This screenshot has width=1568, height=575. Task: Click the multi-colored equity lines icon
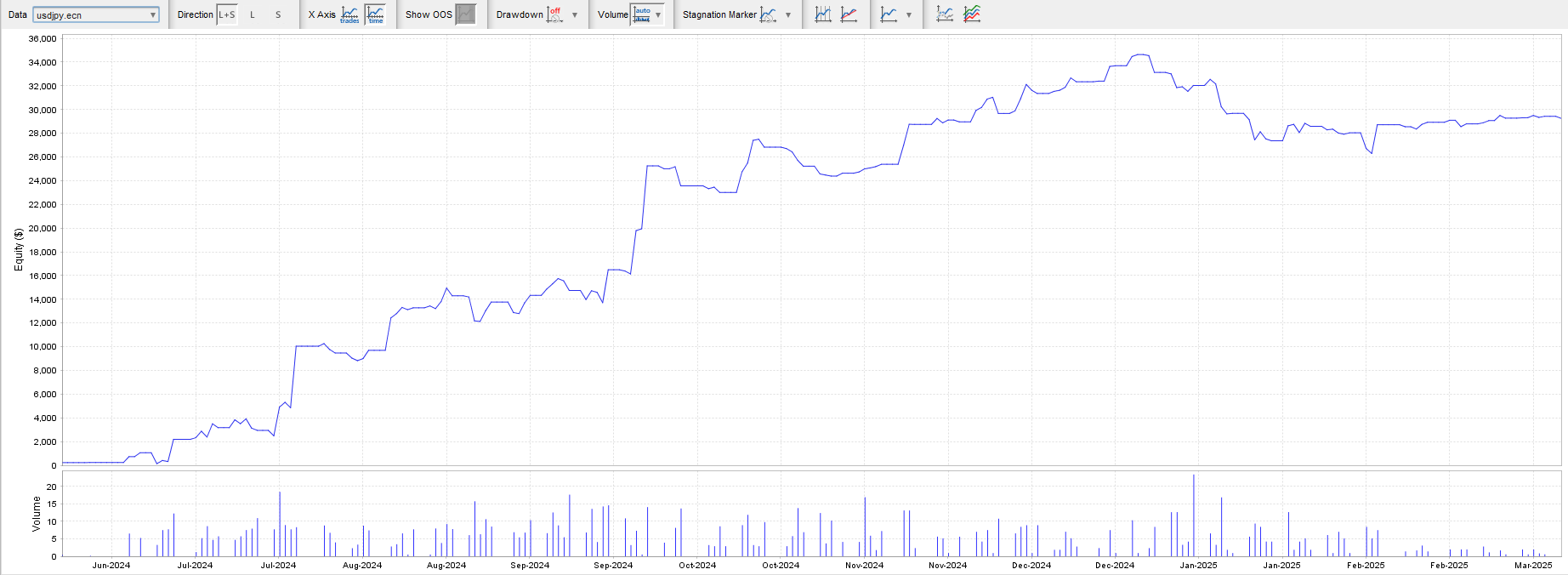coord(972,14)
